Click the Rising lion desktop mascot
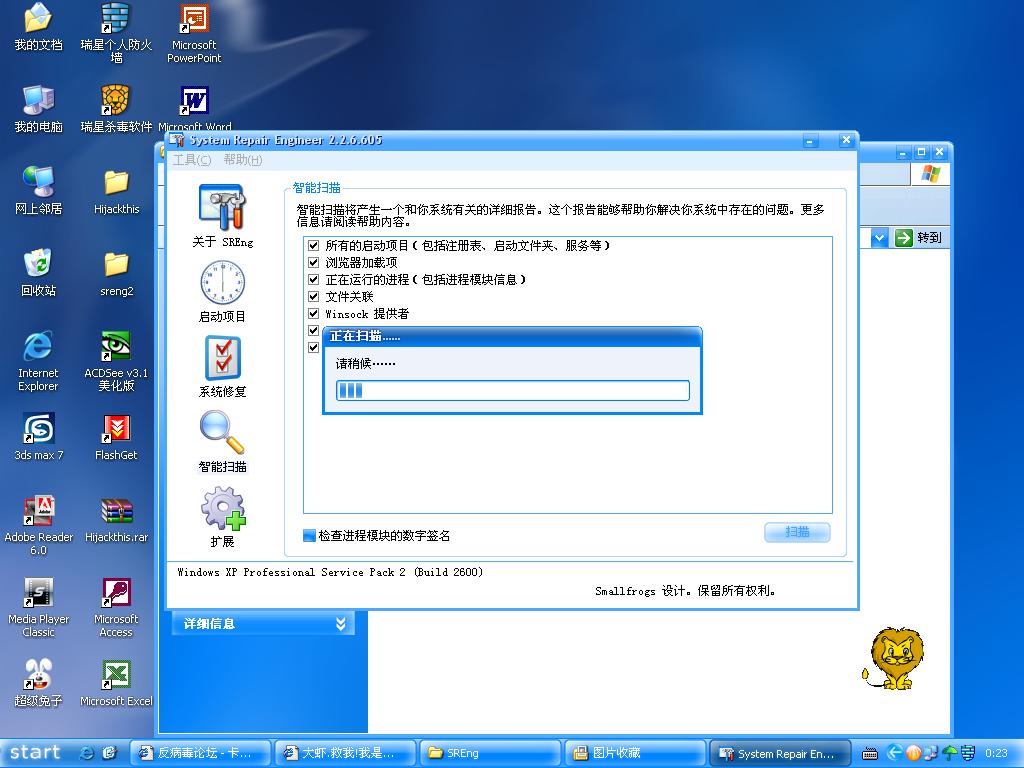The image size is (1024, 768). (x=895, y=658)
